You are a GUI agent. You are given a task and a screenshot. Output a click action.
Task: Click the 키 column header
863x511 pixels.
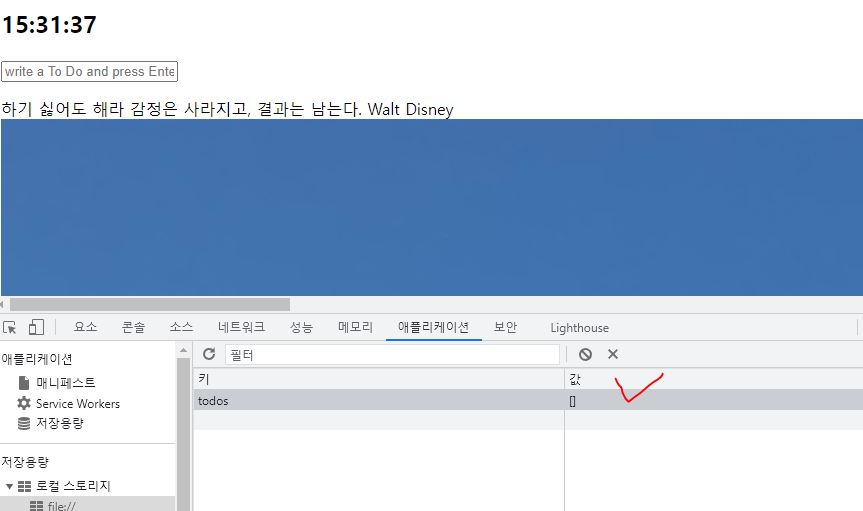click(x=379, y=379)
